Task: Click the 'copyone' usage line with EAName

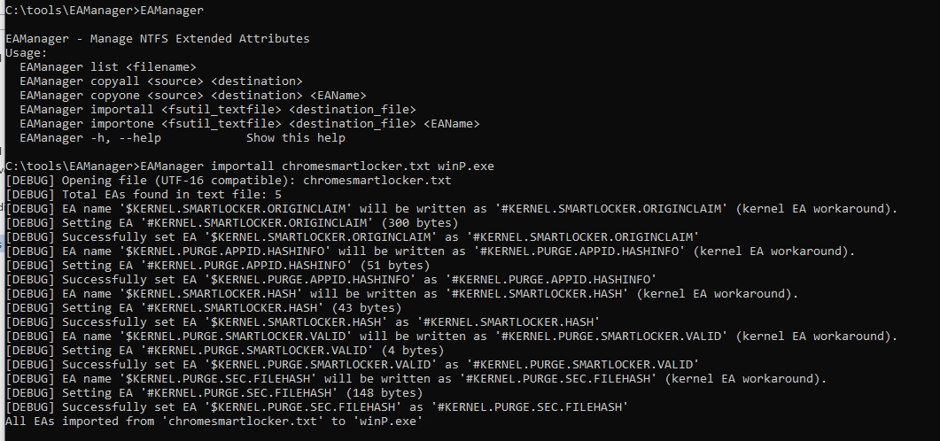Action: [x=192, y=95]
